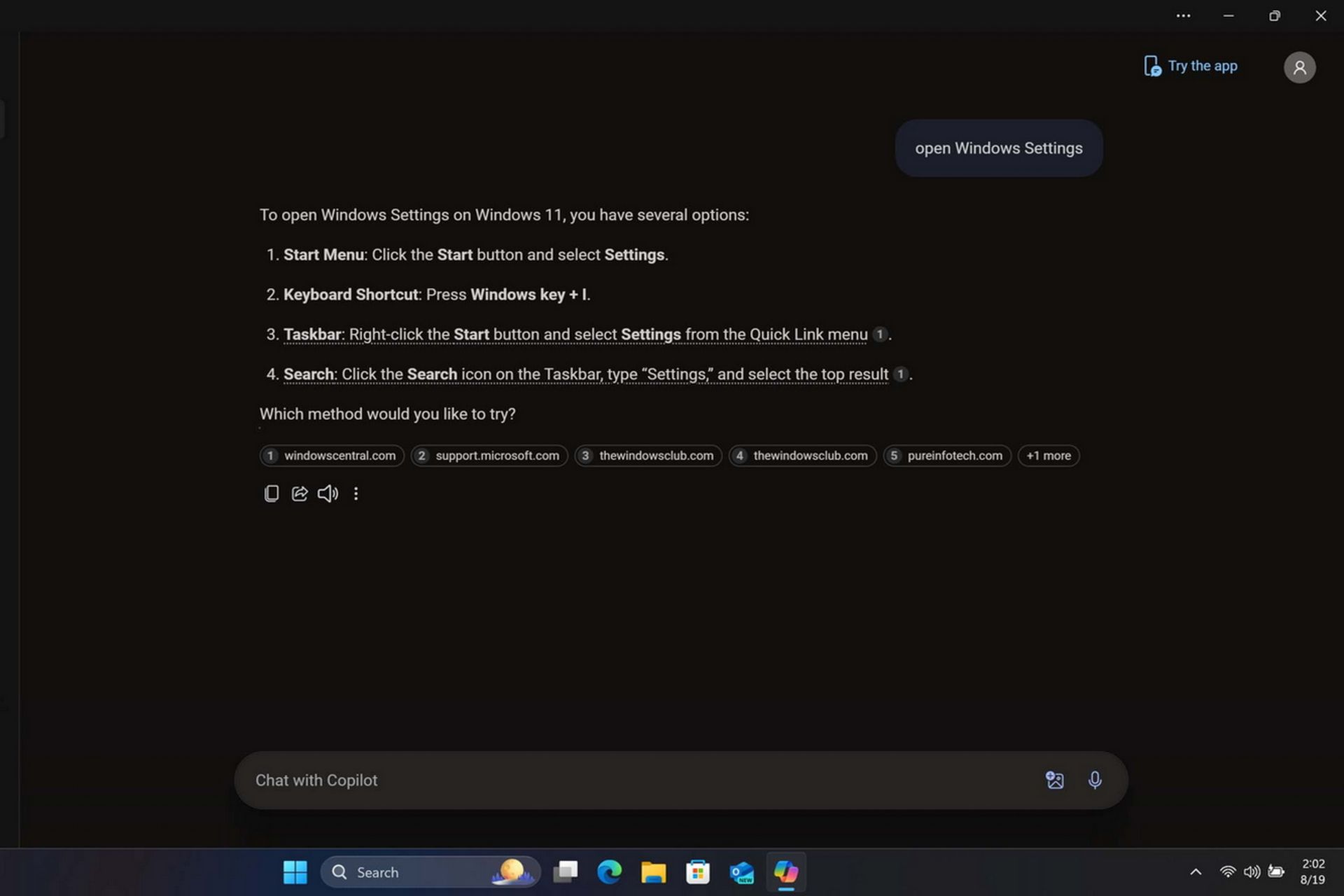
Task: Open the Copilot user account menu
Action: tap(1299, 66)
